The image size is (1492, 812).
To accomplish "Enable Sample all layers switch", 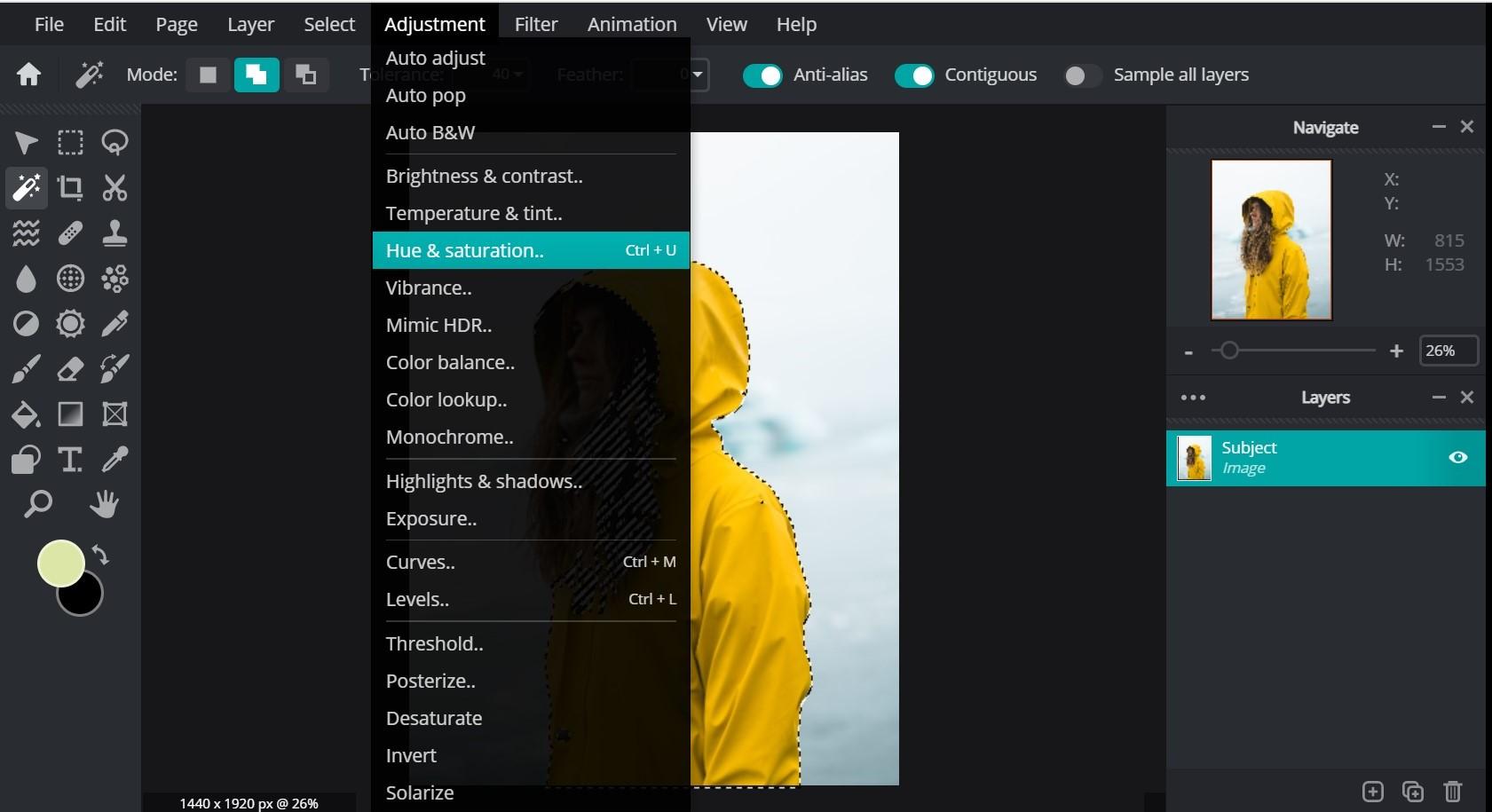I will click(x=1083, y=75).
